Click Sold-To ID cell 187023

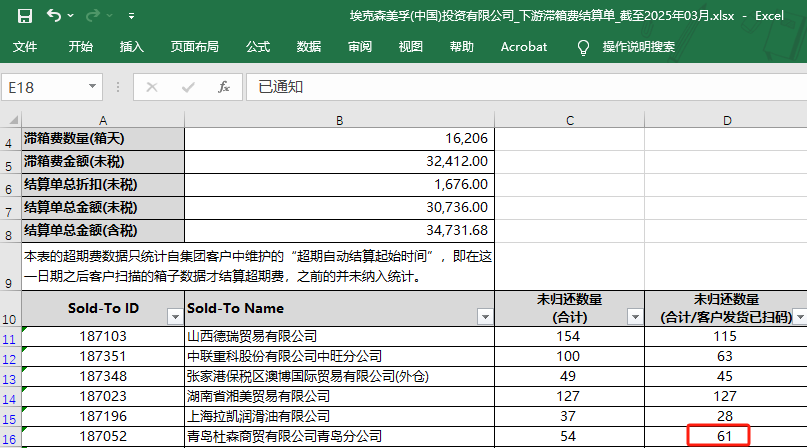(103, 397)
